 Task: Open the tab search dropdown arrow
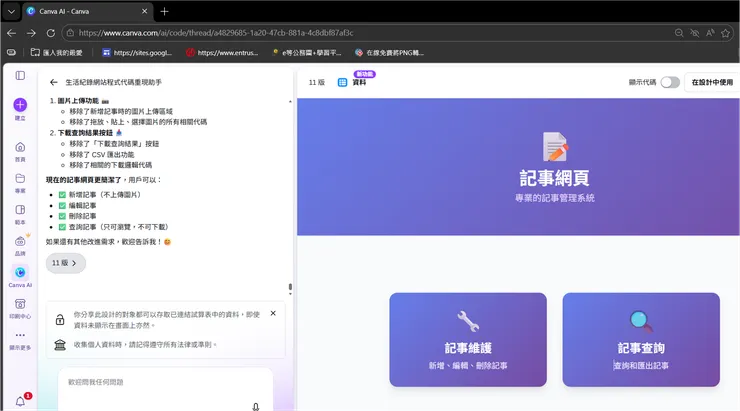point(11,11)
